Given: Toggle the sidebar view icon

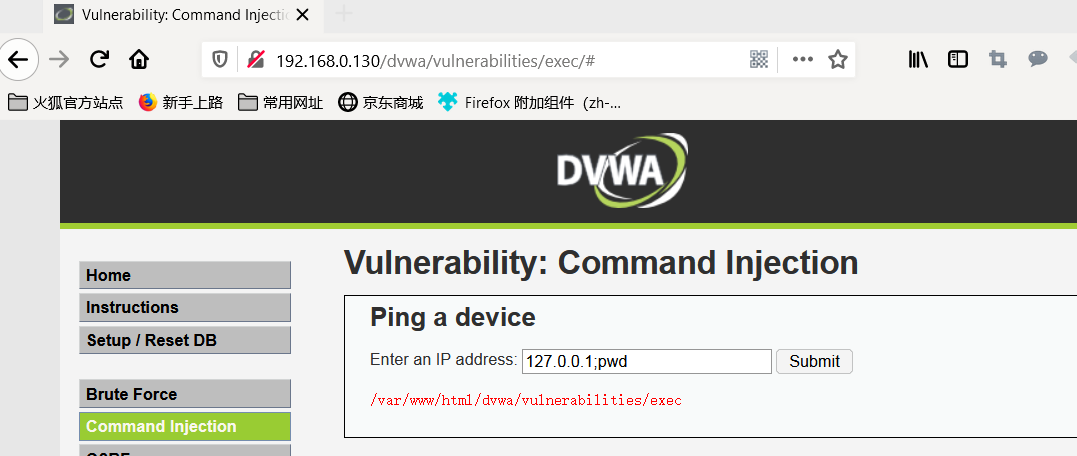Looking at the screenshot, I should (957, 60).
